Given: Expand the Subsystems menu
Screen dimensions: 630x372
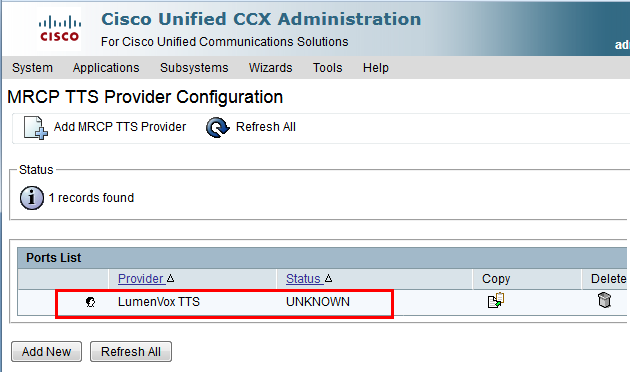Looking at the screenshot, I should 194,68.
